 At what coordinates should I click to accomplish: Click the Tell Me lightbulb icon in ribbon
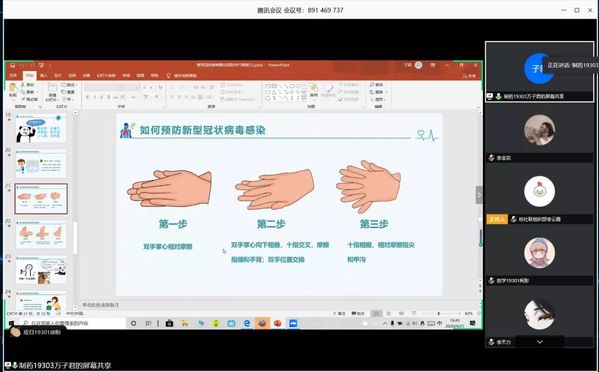pyautogui.click(x=168, y=76)
